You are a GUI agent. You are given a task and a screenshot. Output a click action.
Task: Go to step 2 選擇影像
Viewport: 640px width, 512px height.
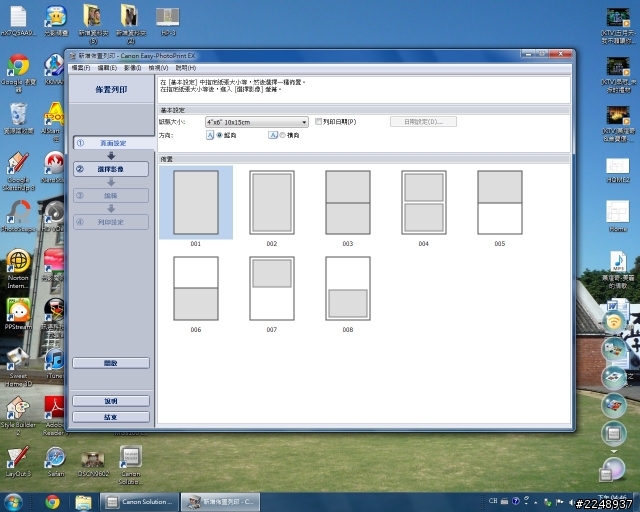[111, 170]
